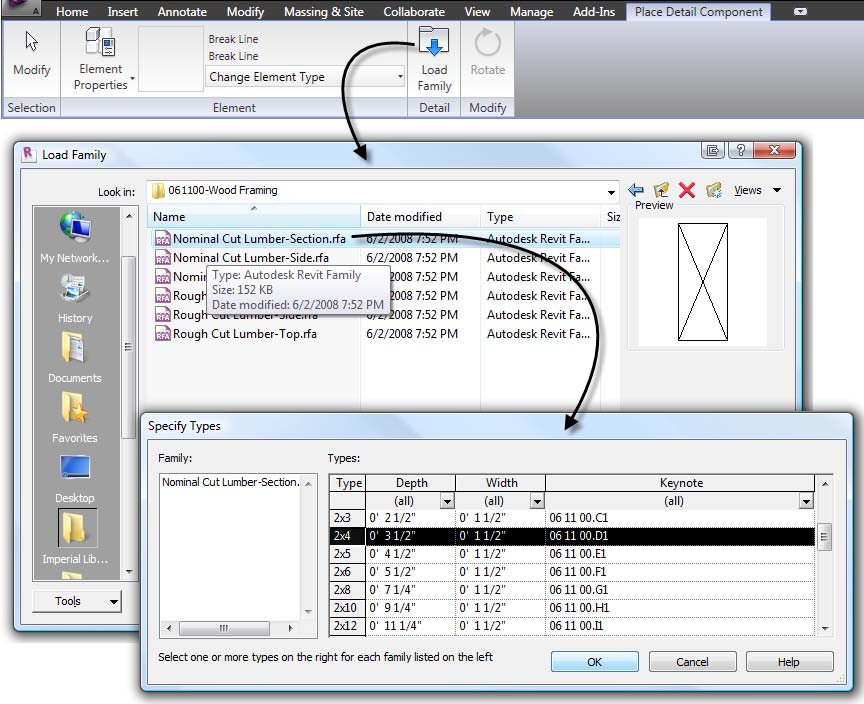Select the 2x8 type row
The height and width of the screenshot is (704, 864).
click(x=571, y=590)
